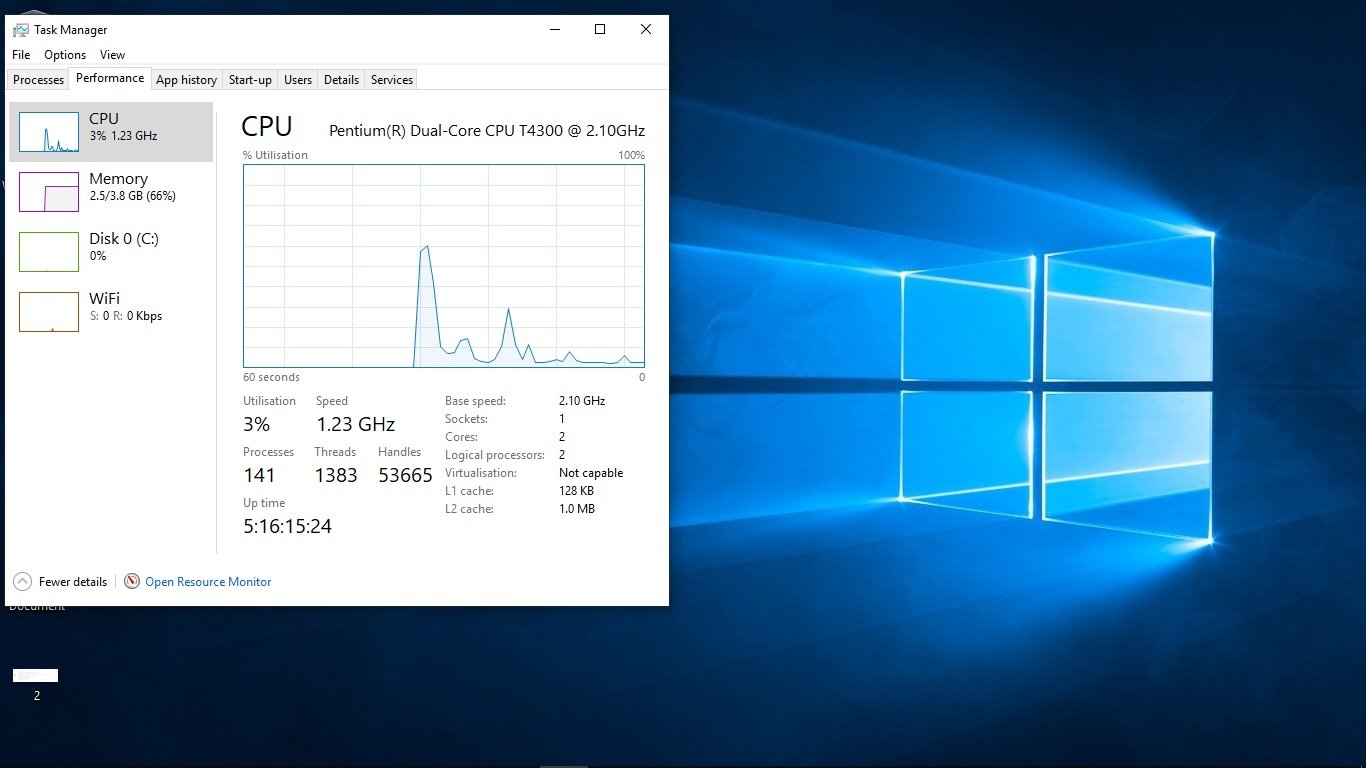Select the WiFi mini graph thumbnail
Image resolution: width=1366 pixels, height=768 pixels.
49,312
